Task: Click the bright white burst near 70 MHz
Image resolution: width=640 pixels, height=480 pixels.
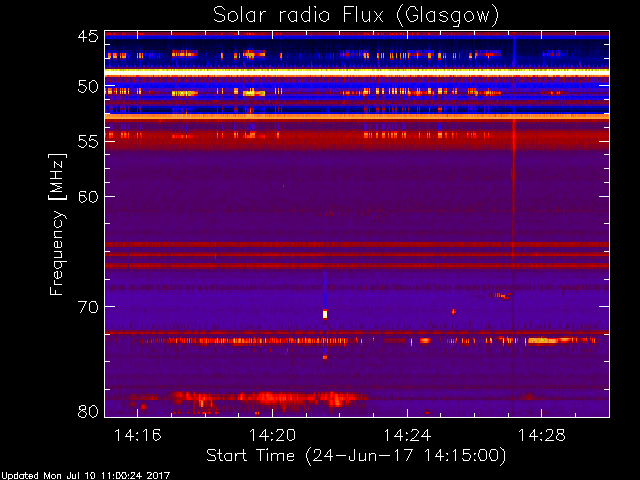Action: coord(325,314)
